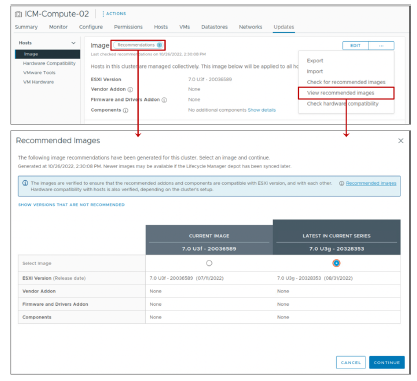Switch to the Monitor tab
Screen dimensions: 417x381
[58, 27]
